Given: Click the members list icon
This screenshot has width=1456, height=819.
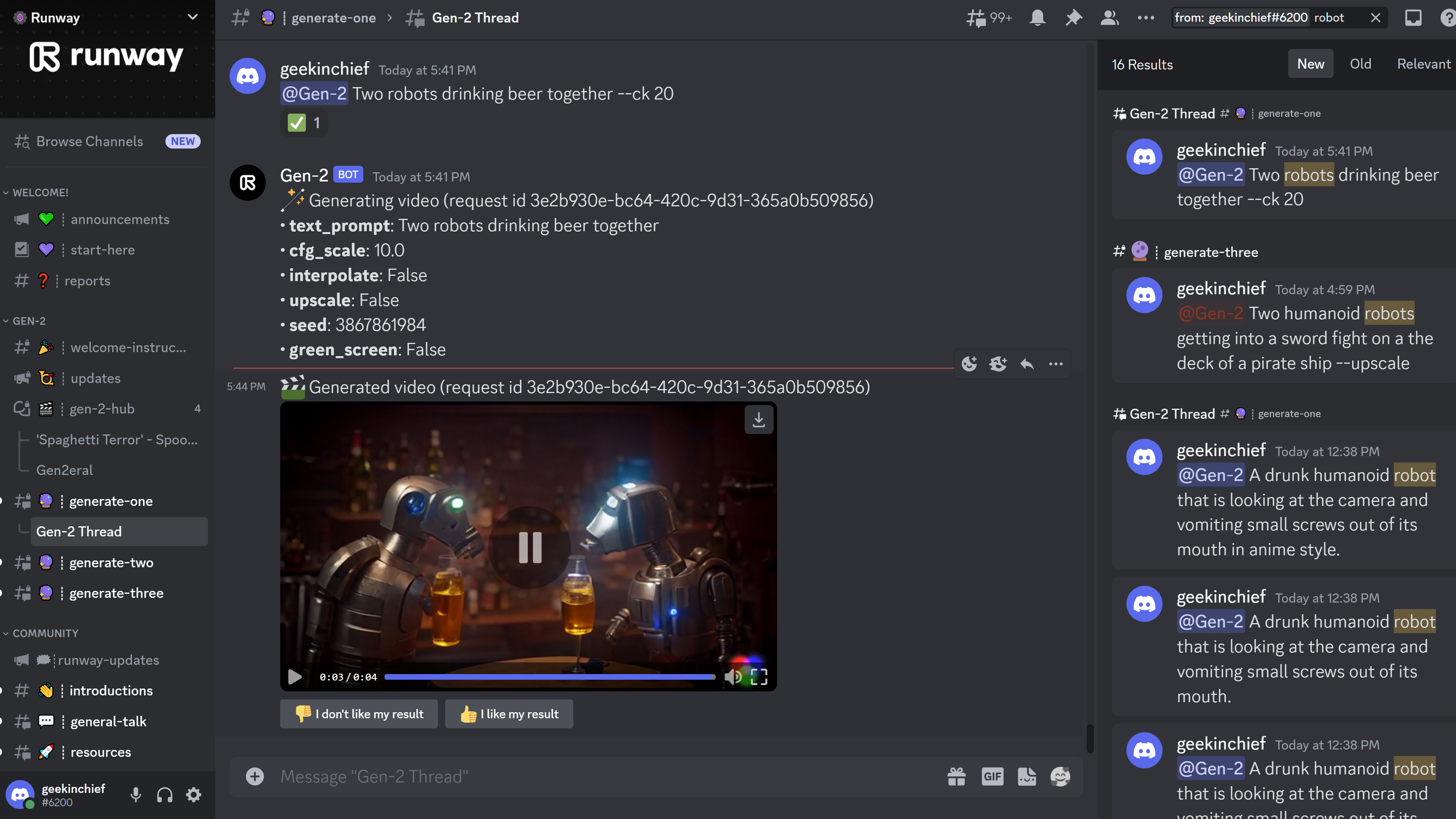Looking at the screenshot, I should [1109, 17].
